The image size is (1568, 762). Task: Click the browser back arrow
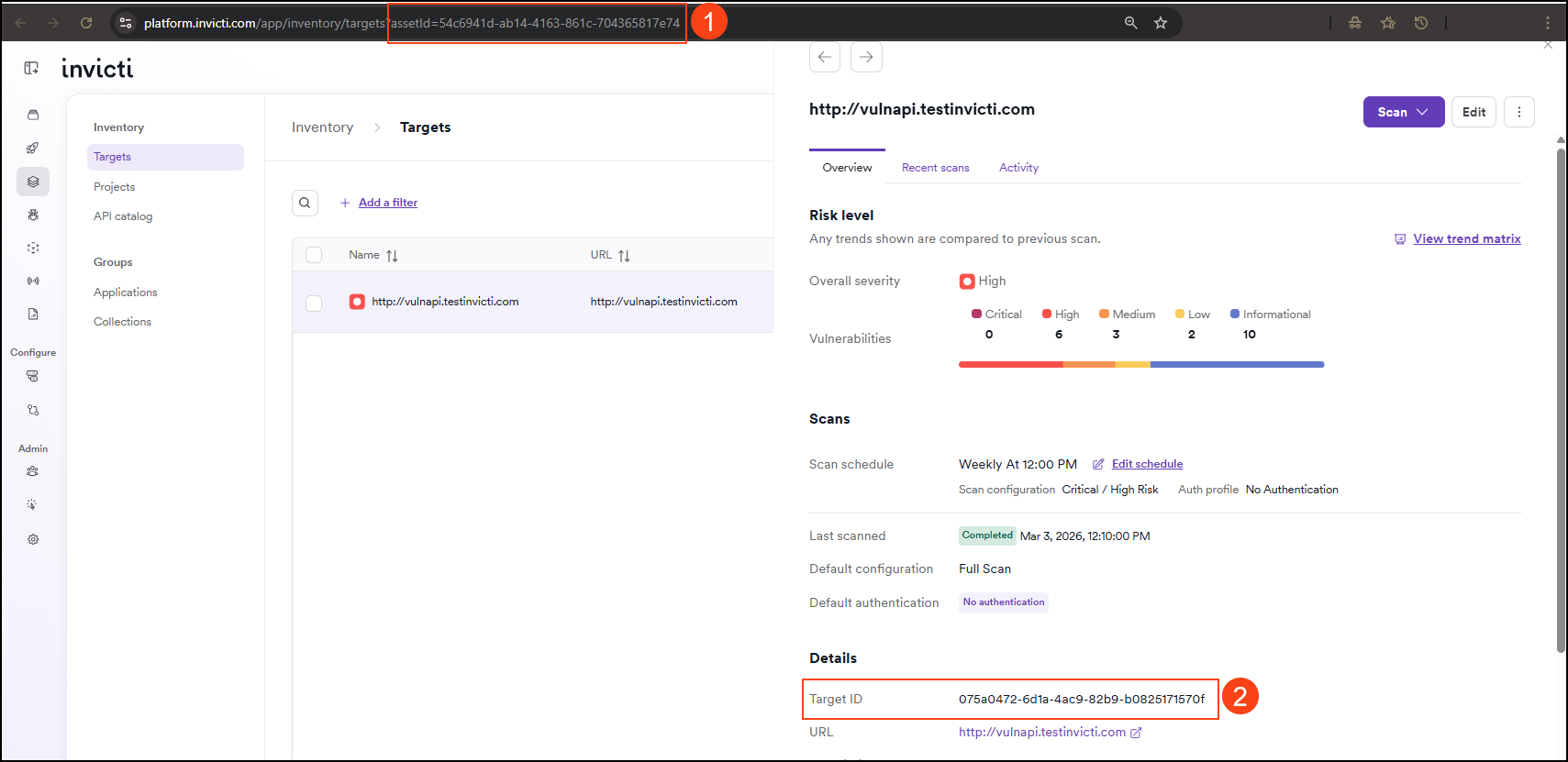pyautogui.click(x=20, y=23)
